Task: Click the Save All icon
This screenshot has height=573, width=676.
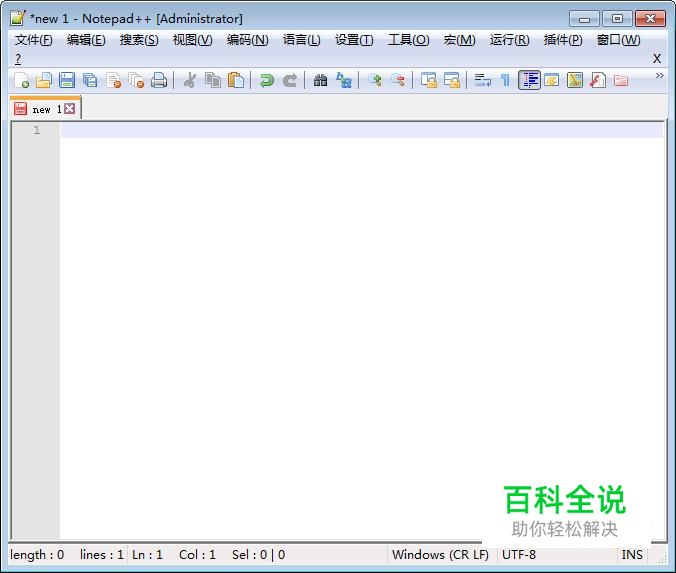Action: pos(90,81)
